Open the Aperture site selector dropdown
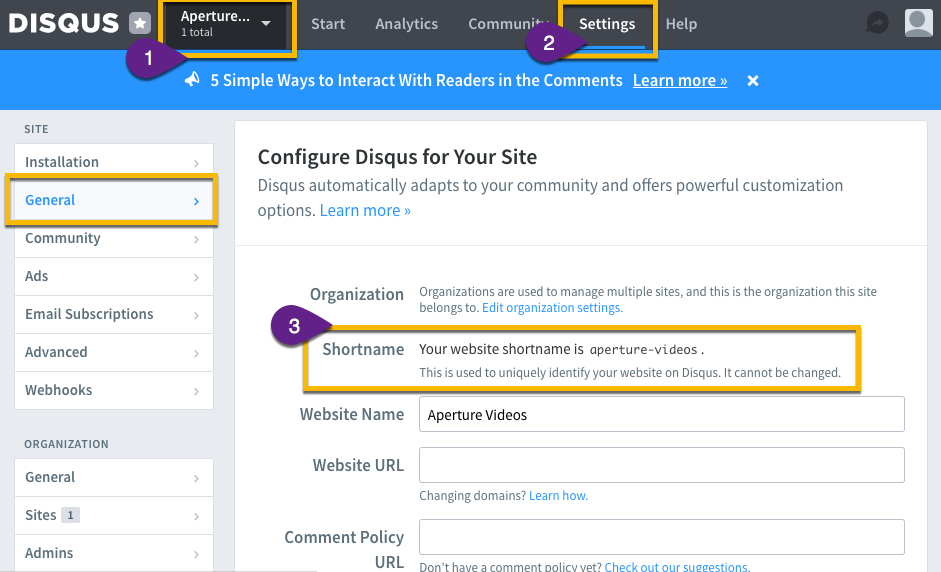 pyautogui.click(x=226, y=24)
